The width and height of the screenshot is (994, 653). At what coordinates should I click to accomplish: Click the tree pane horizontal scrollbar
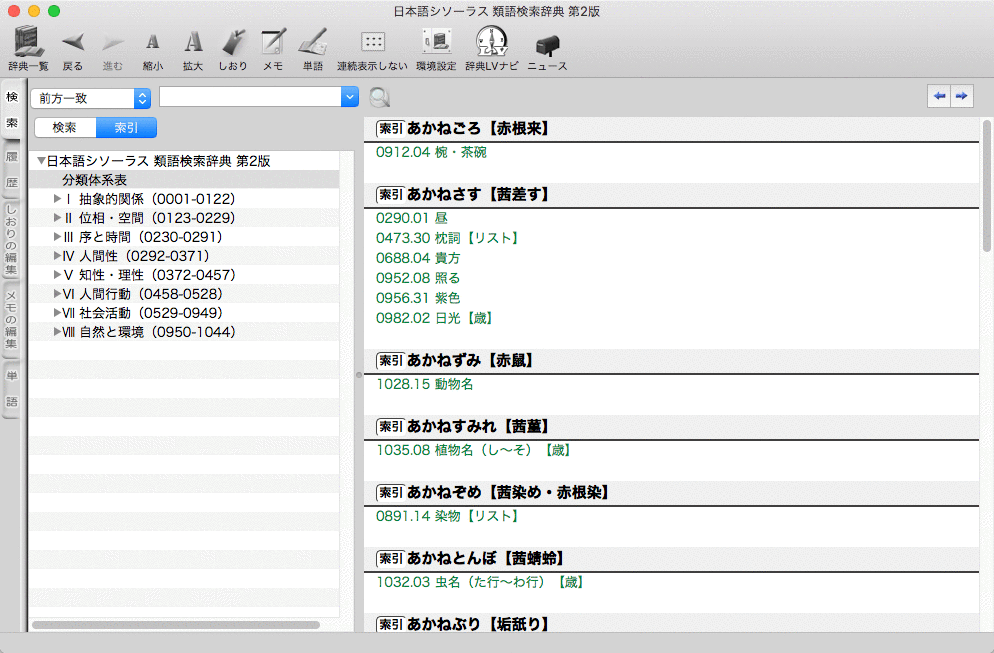pyautogui.click(x=176, y=625)
